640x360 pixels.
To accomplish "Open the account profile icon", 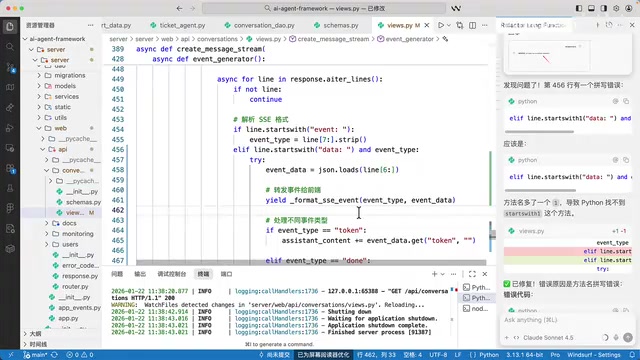I will coord(629,8).
